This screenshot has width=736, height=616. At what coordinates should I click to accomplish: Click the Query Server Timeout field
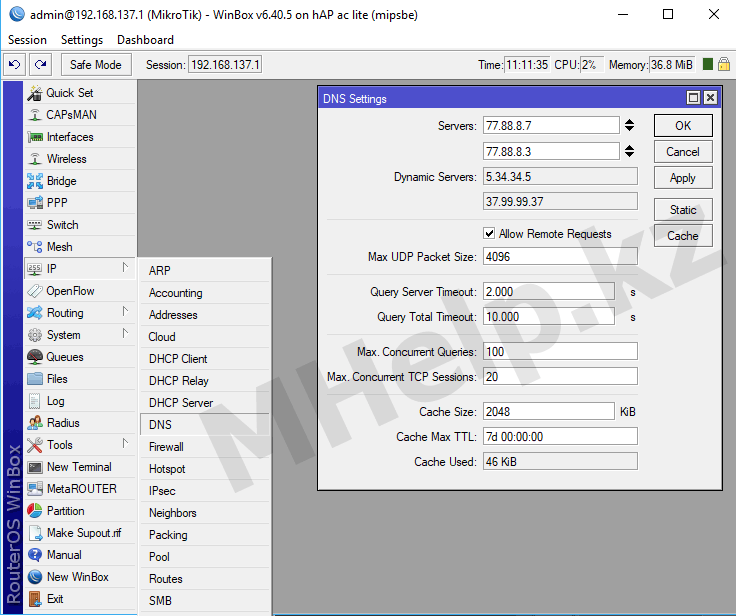[x=549, y=292]
